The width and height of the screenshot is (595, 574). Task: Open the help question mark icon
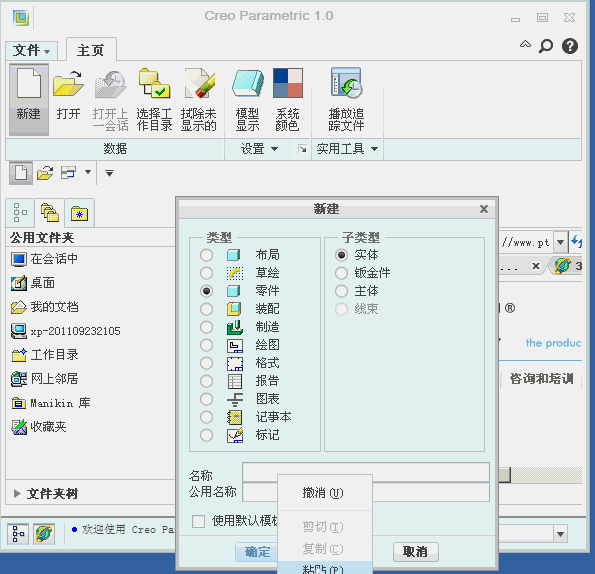[x=570, y=46]
